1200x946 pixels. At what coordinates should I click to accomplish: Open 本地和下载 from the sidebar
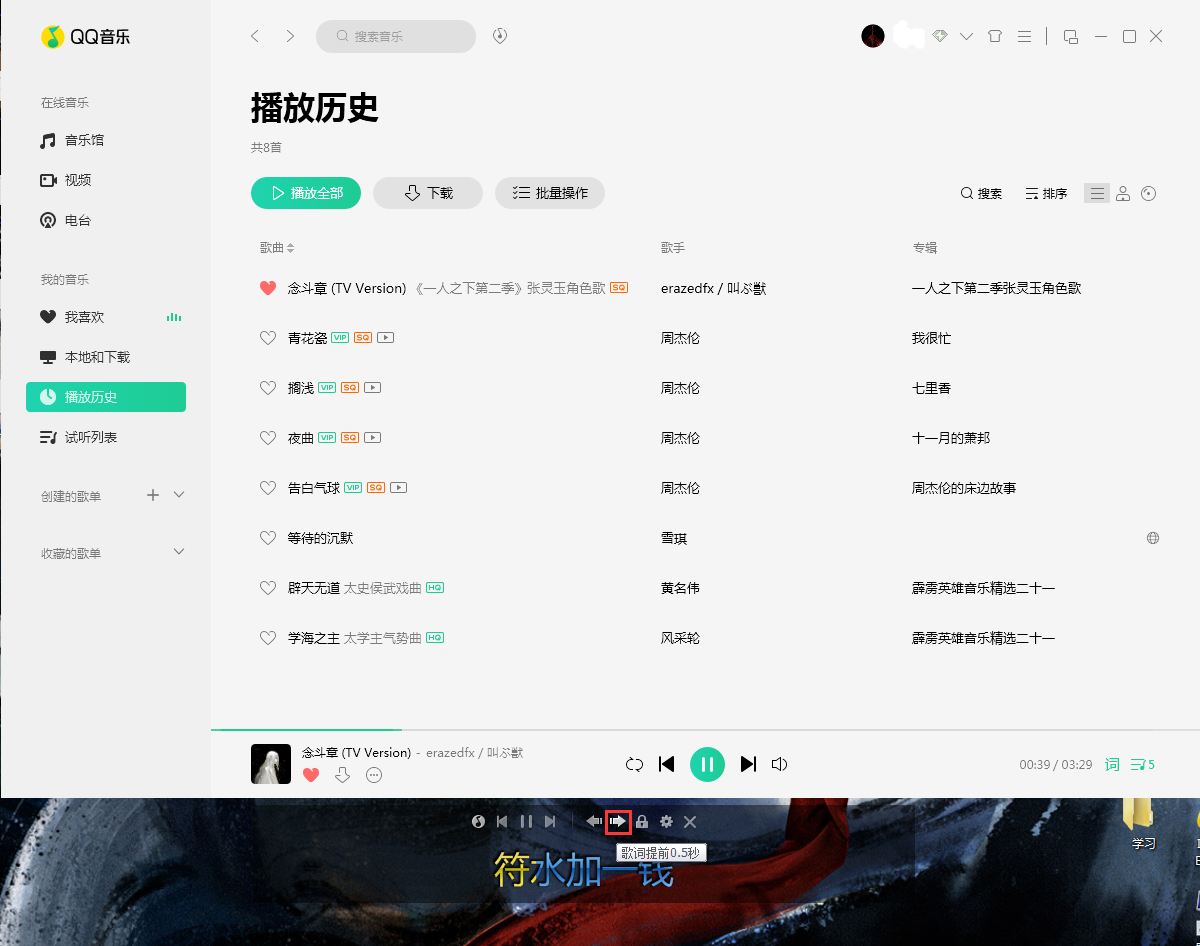pyautogui.click(x=82, y=357)
